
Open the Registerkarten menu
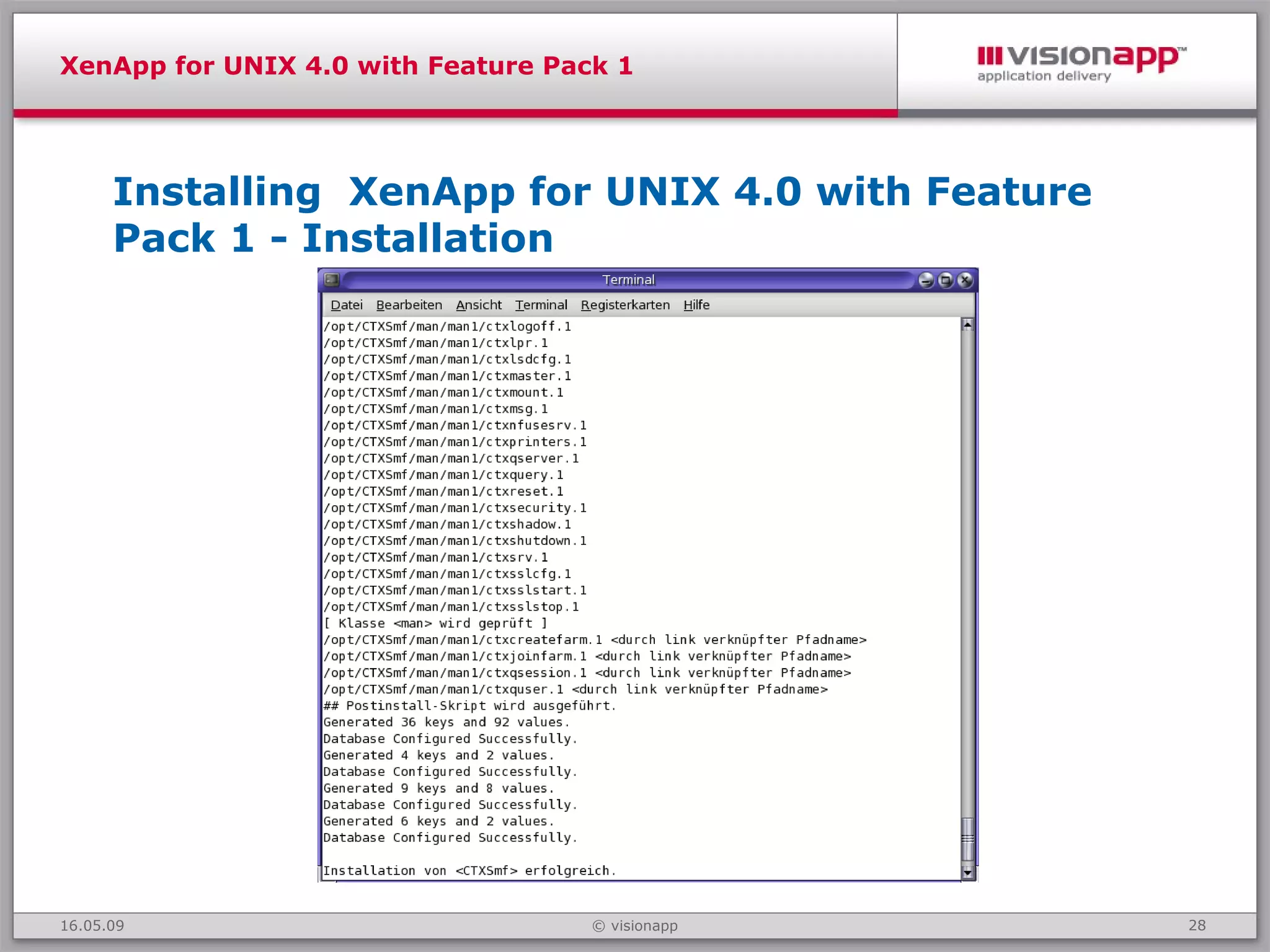(x=625, y=305)
